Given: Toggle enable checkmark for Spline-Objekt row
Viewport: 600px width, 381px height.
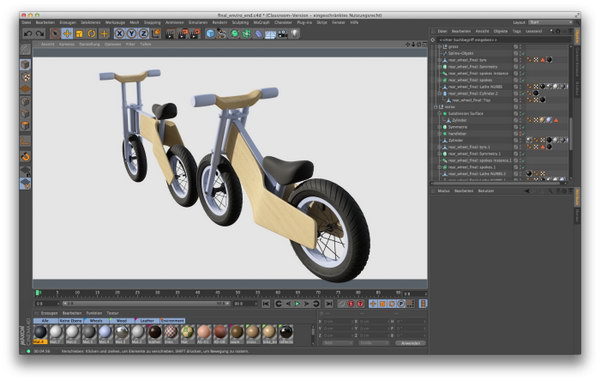Looking at the screenshot, I should coord(522,54).
